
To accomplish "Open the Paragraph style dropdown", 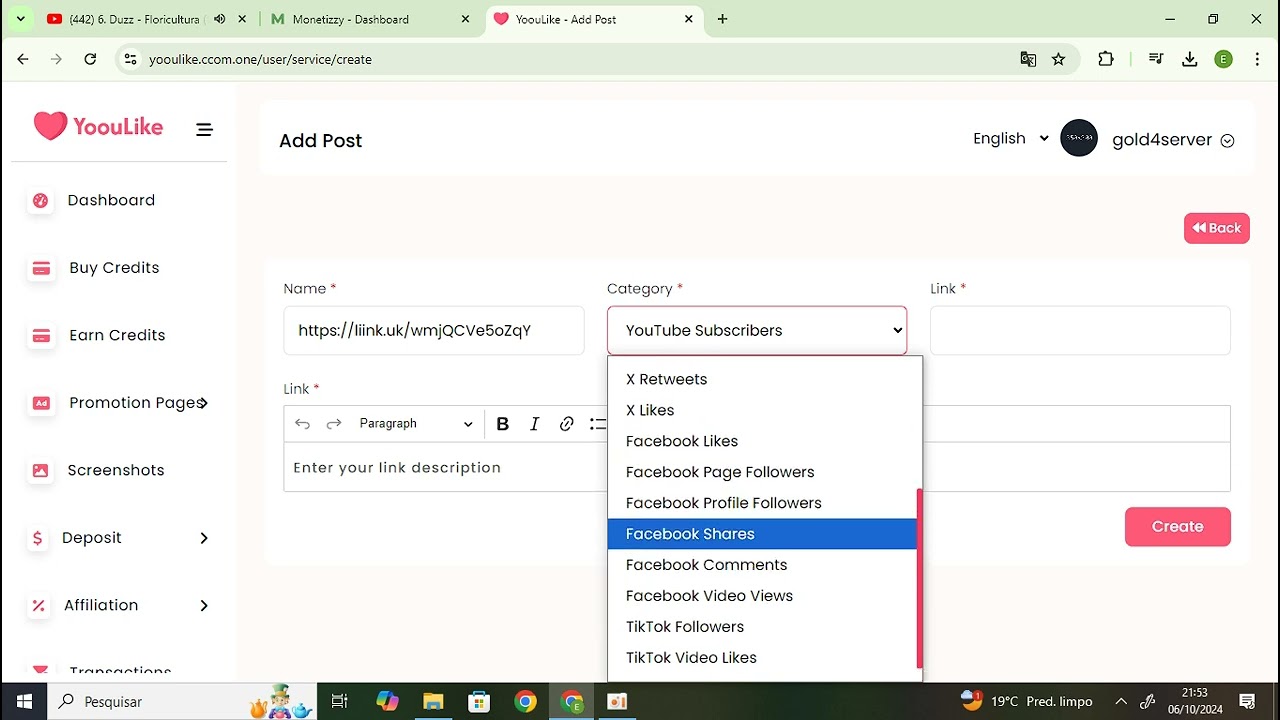I will 415,424.
